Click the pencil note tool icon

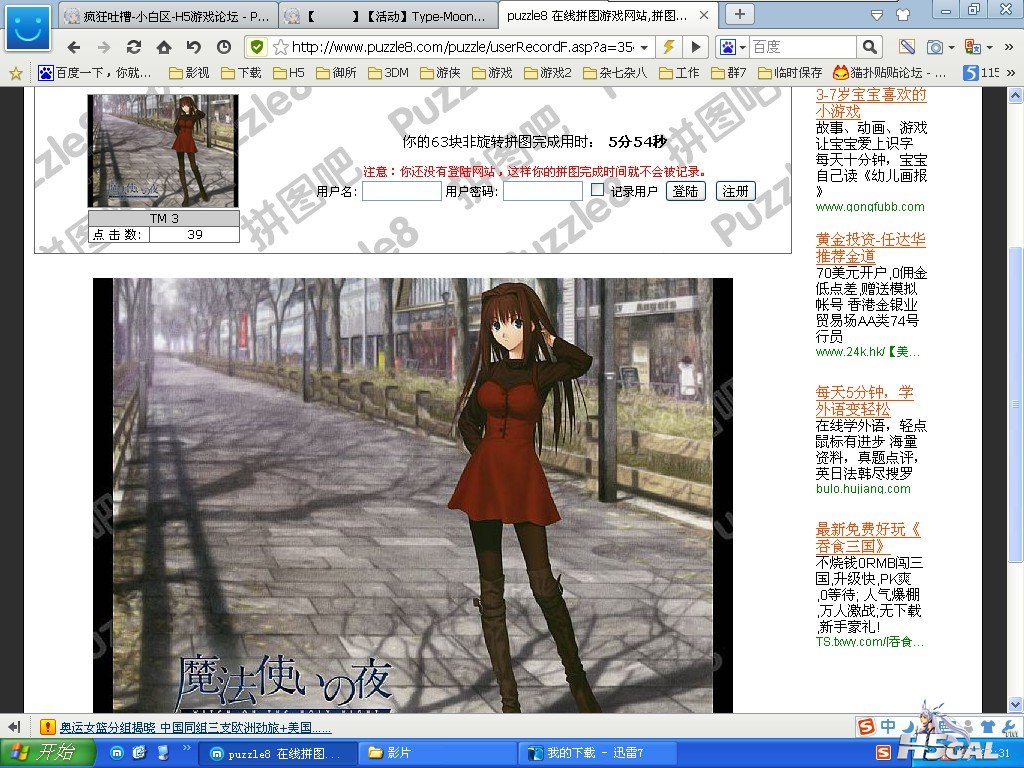coord(906,47)
